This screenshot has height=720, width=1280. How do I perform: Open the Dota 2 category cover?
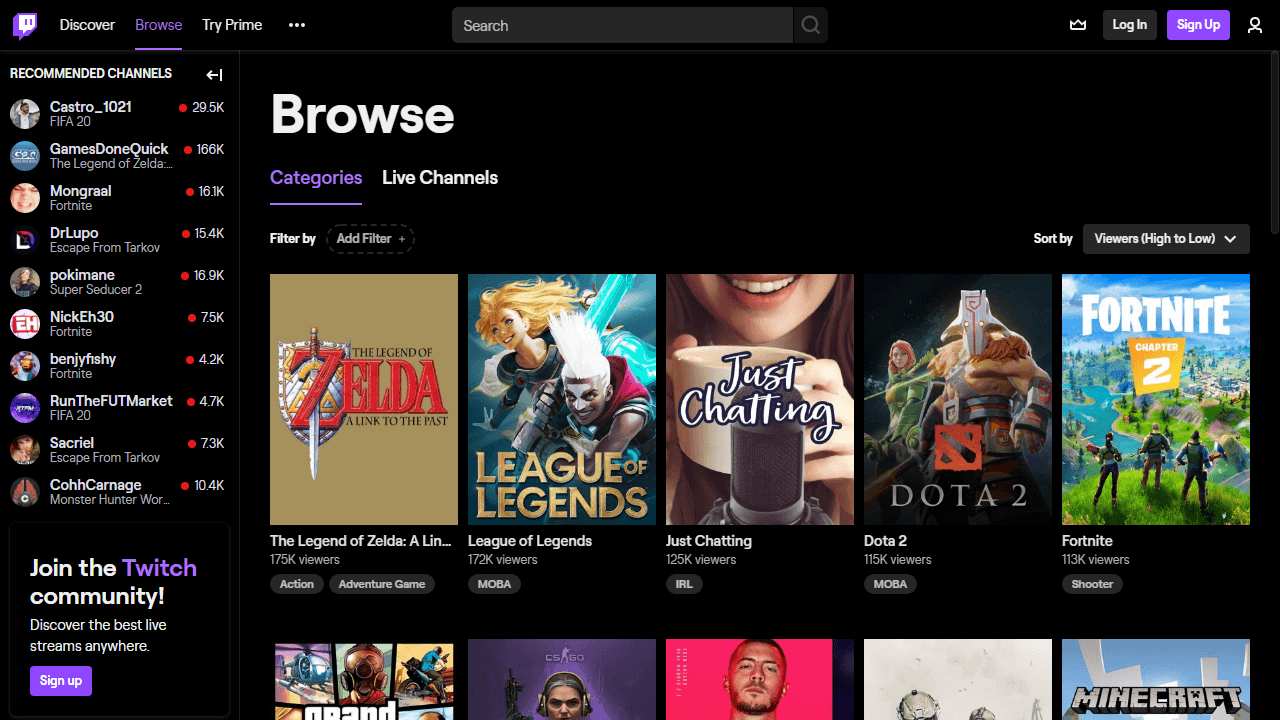click(x=958, y=400)
